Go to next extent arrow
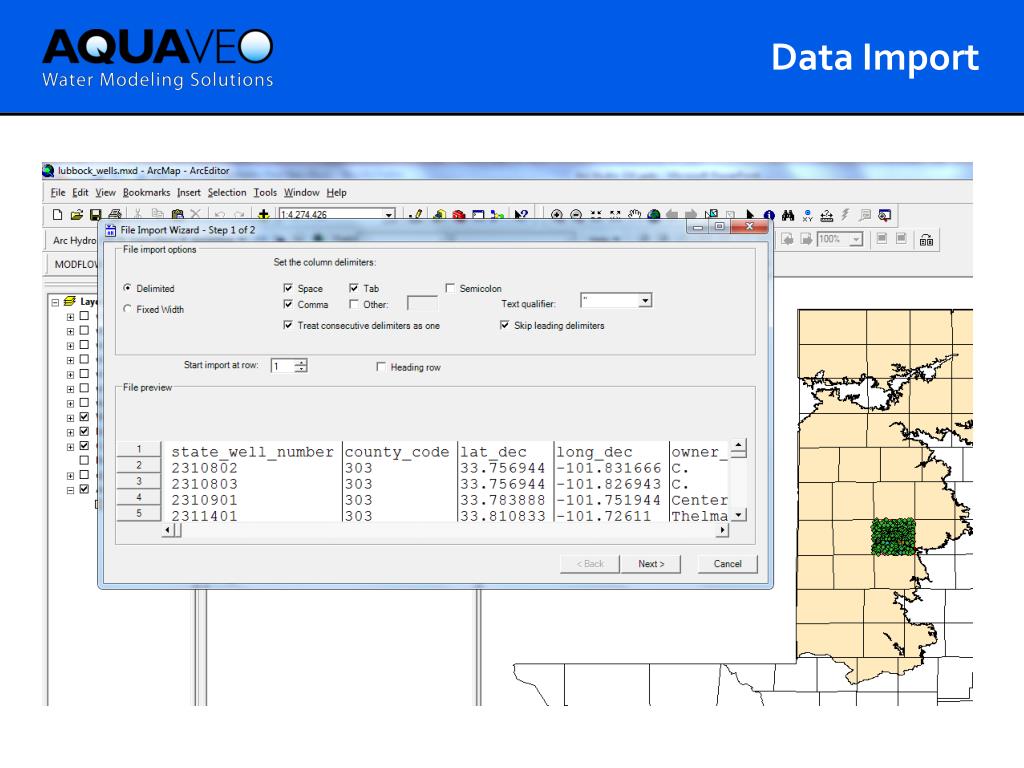The image size is (1024, 768). pyautogui.click(x=692, y=214)
